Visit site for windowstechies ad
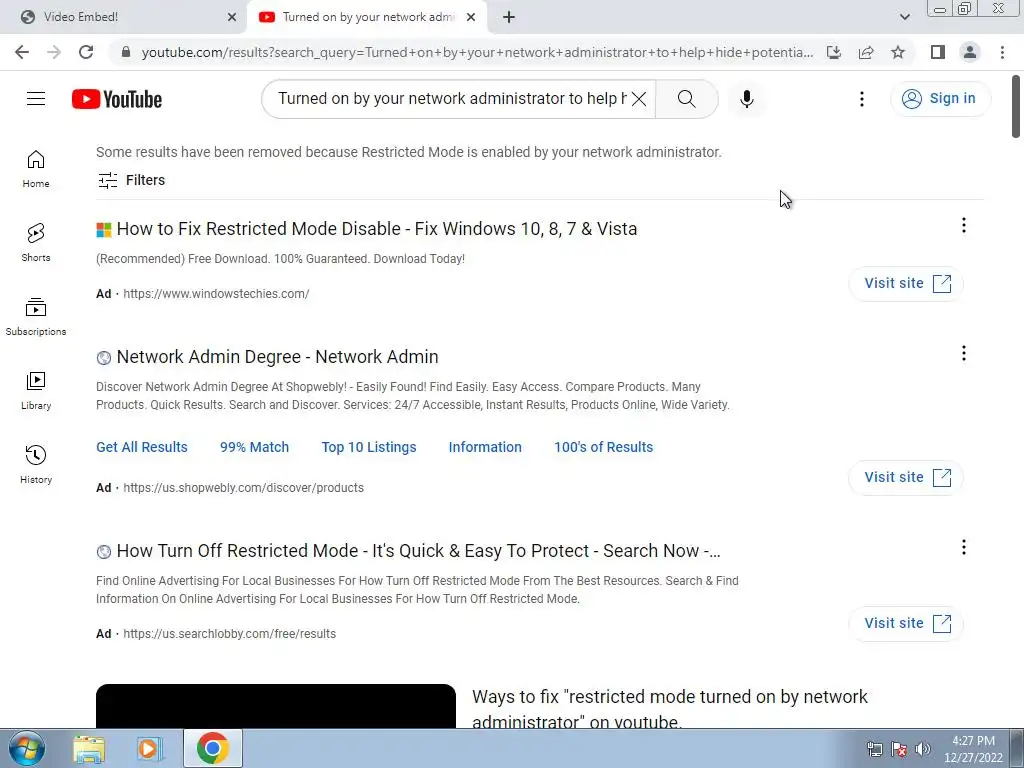 click(906, 283)
